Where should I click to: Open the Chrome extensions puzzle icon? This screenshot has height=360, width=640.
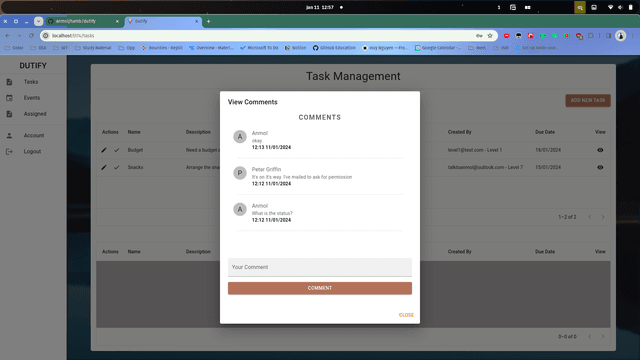pyautogui.click(x=591, y=36)
